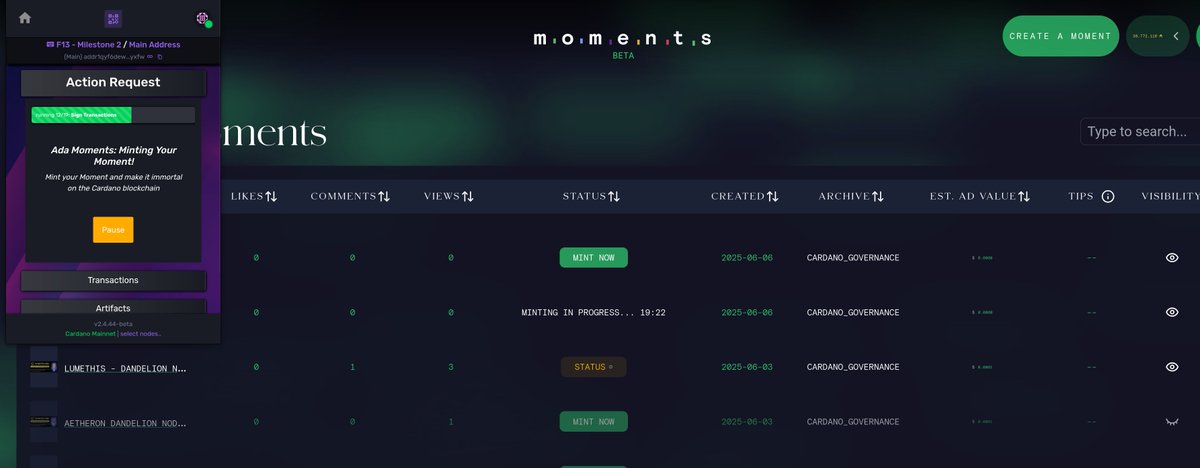Pause the signing transaction
Screen dimensions: 1200x468
click(113, 229)
